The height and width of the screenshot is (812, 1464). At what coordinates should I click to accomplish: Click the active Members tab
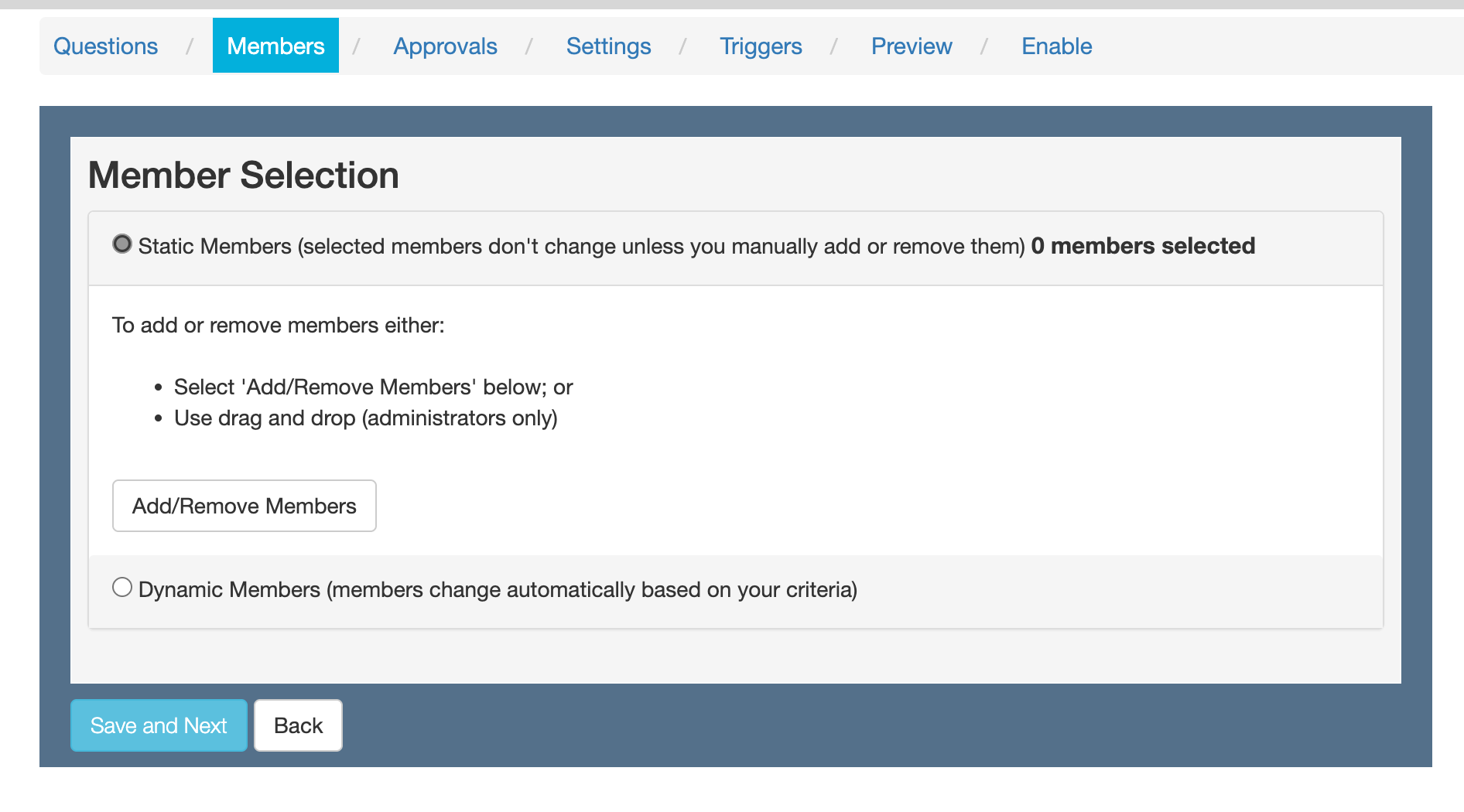coord(275,46)
